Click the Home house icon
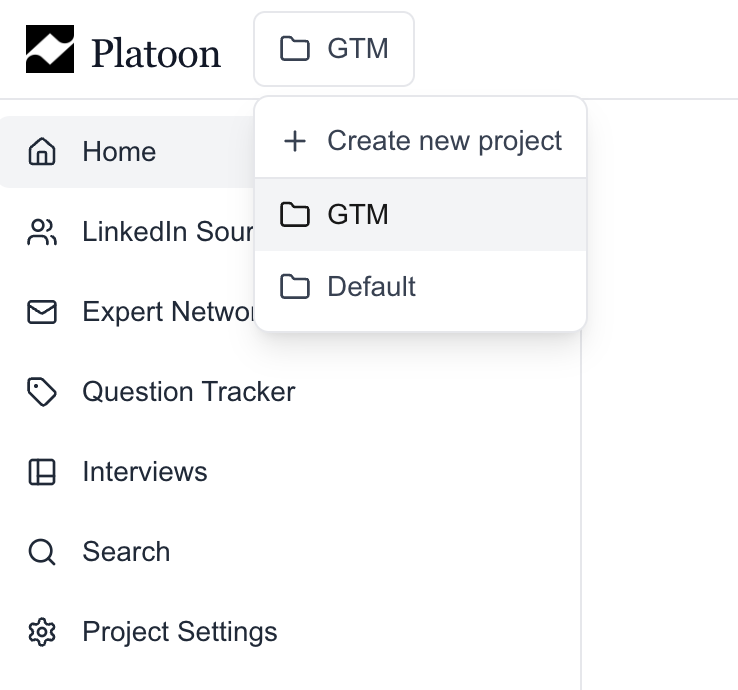This screenshot has width=738, height=690. pos(42,152)
